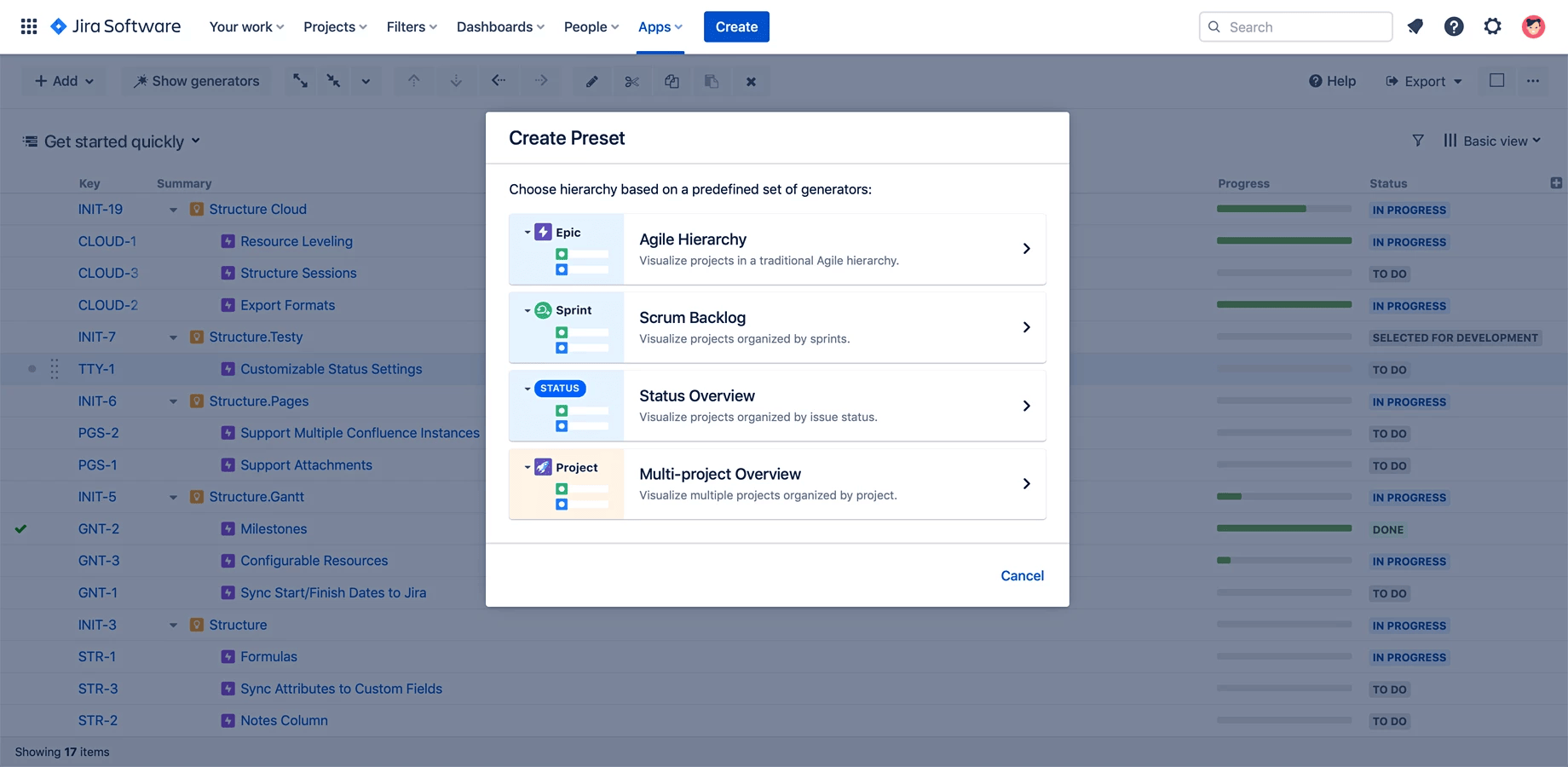Select the Status Overview preset
The image size is (1568, 767).
(777, 406)
